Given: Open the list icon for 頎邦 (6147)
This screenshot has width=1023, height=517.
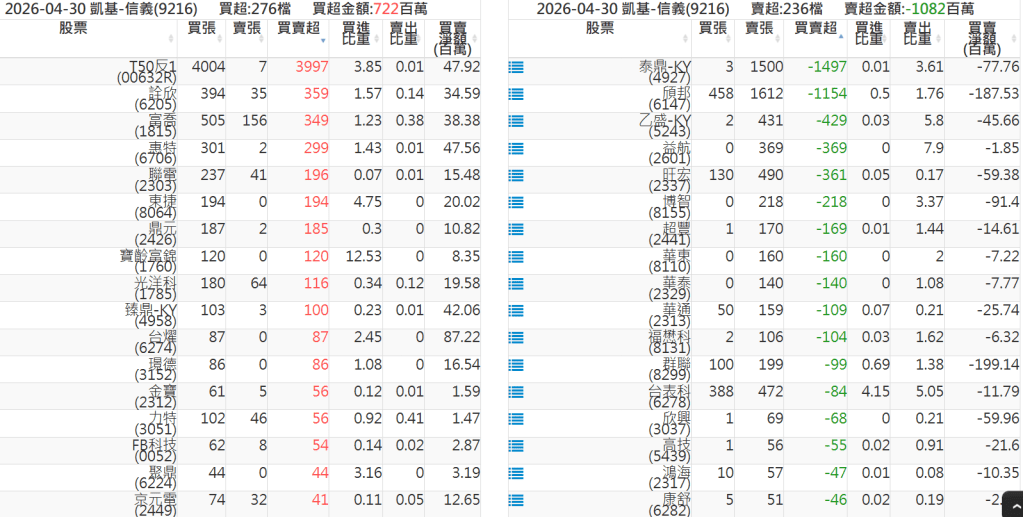Looking at the screenshot, I should coord(516,94).
